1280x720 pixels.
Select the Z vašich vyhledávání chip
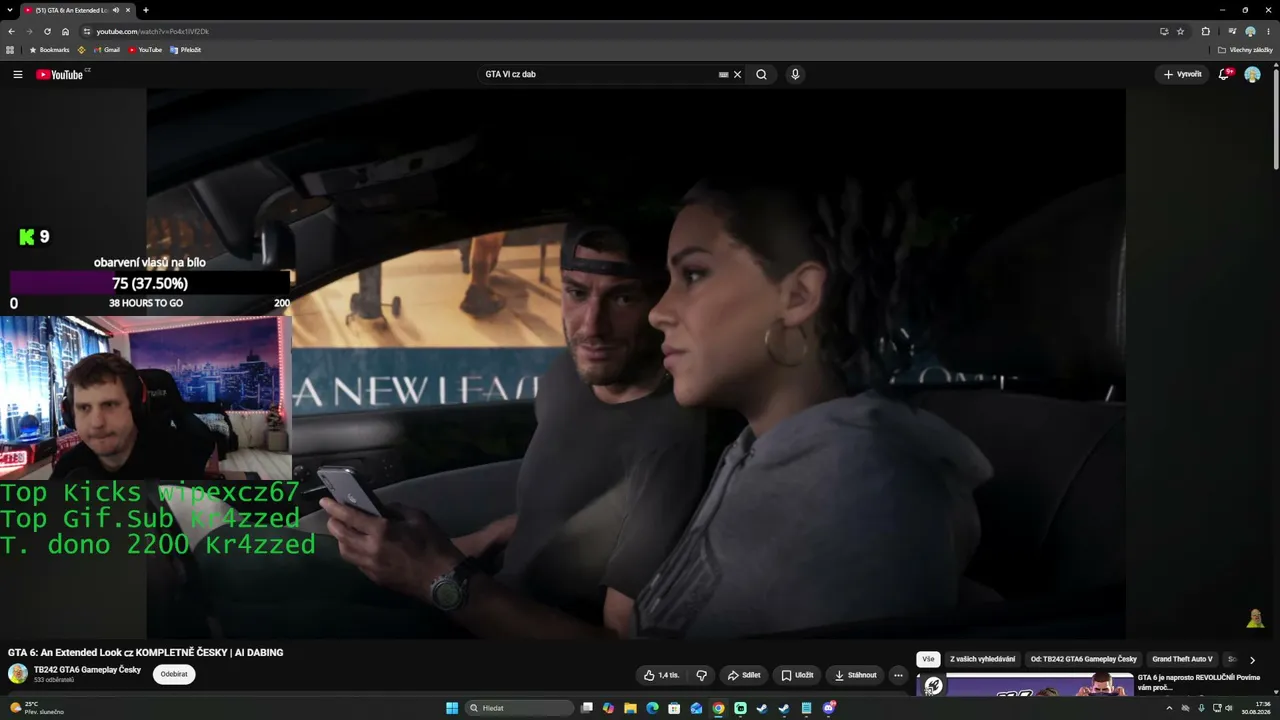[982, 659]
